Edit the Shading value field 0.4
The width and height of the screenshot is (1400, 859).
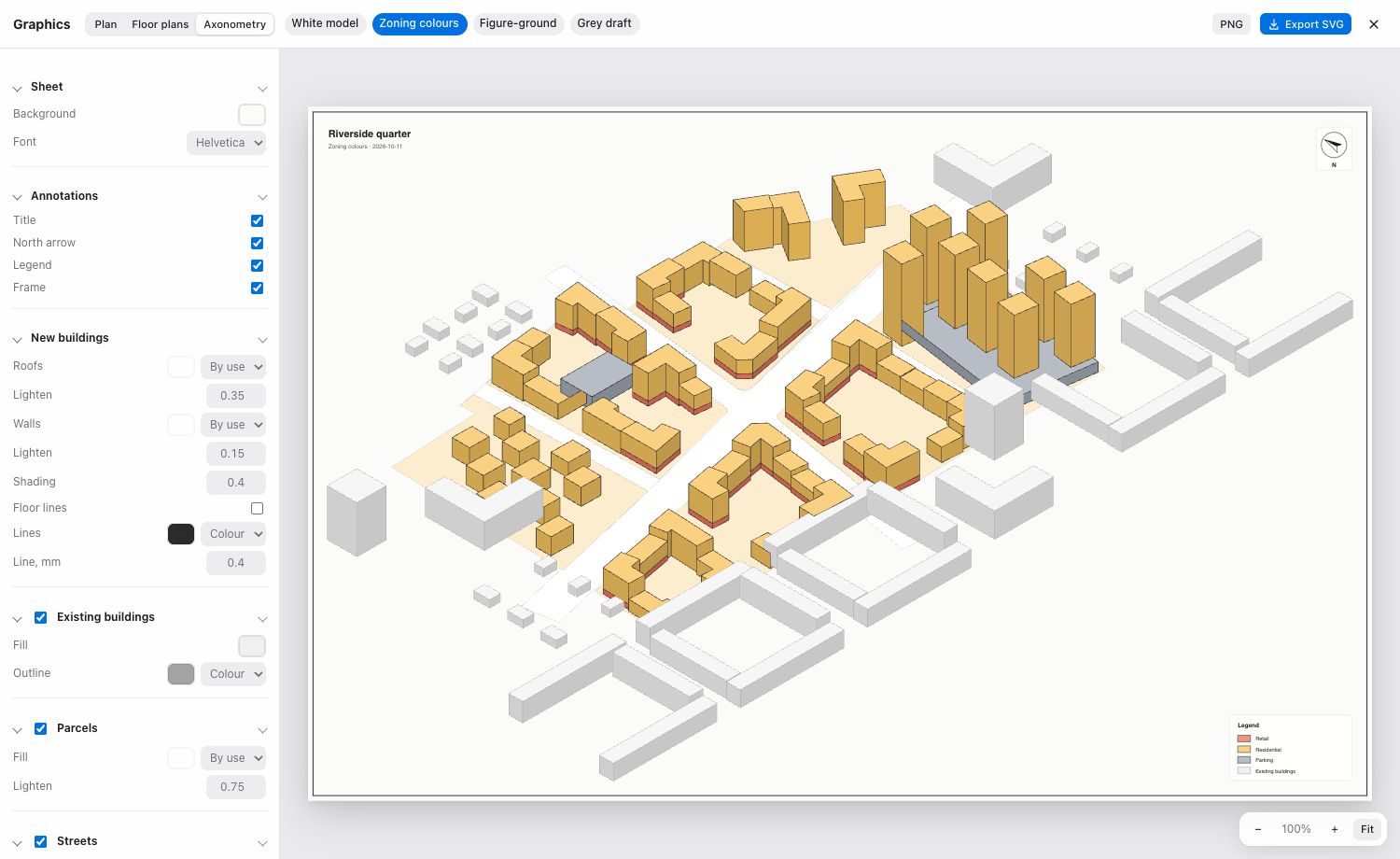(x=235, y=483)
